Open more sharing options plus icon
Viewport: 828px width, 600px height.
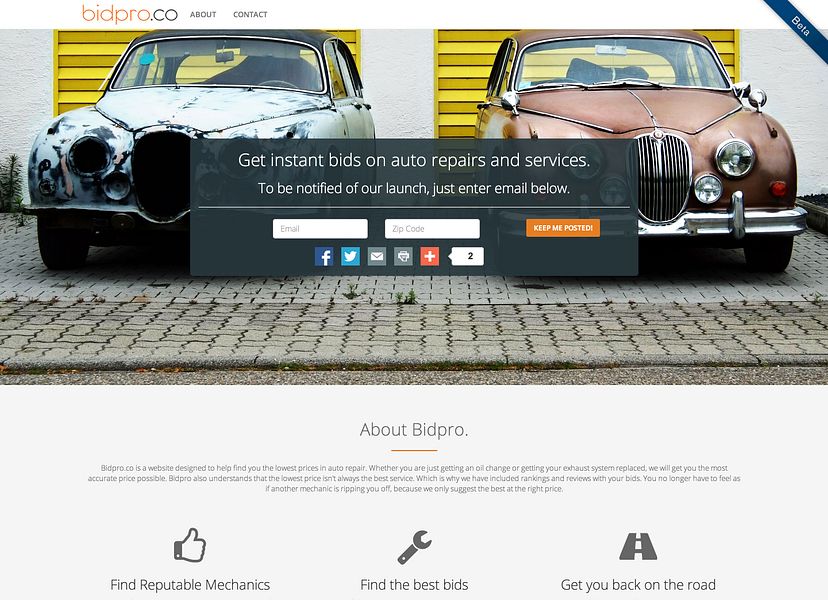point(429,257)
